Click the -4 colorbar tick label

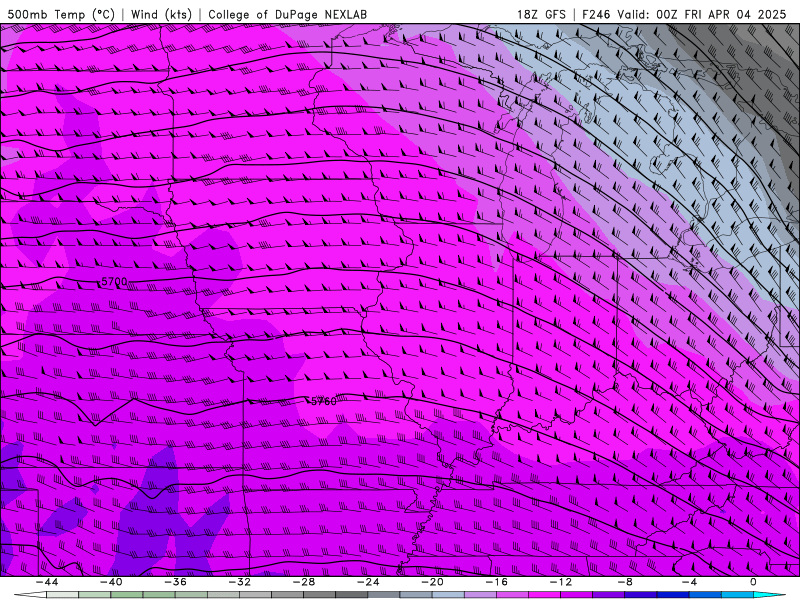click(689, 582)
